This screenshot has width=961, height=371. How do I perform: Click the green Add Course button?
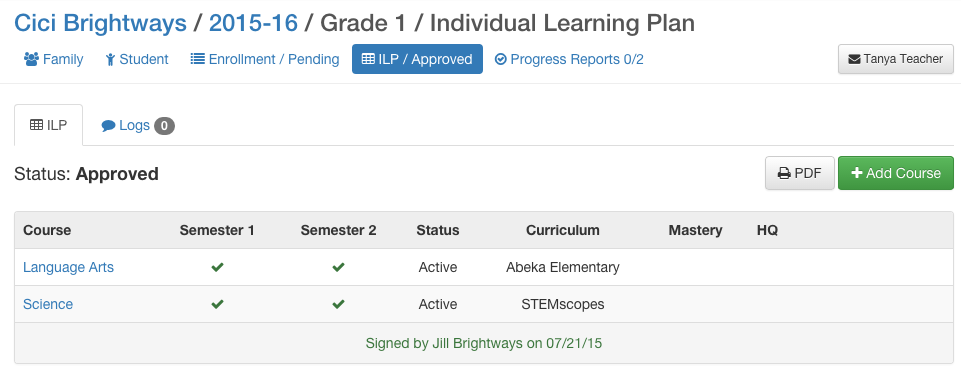(x=895, y=173)
